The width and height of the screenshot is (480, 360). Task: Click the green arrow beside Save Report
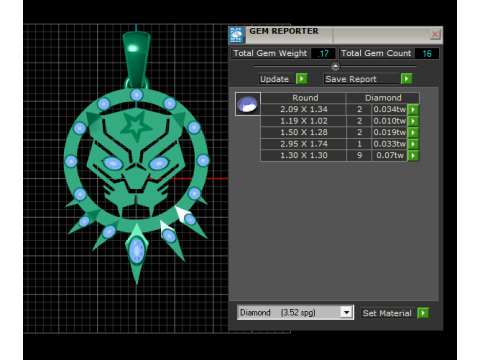[x=406, y=79]
